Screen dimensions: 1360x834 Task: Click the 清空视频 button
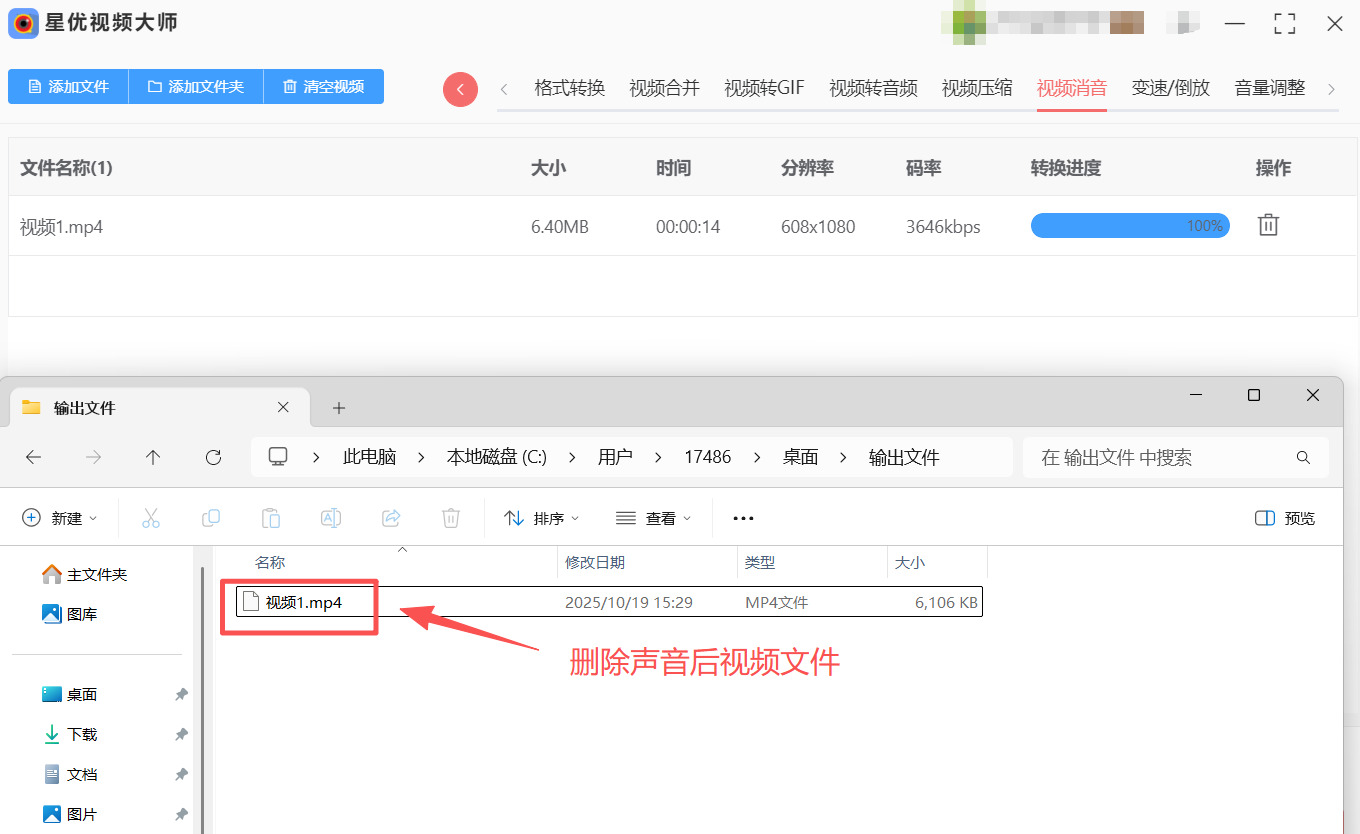323,87
